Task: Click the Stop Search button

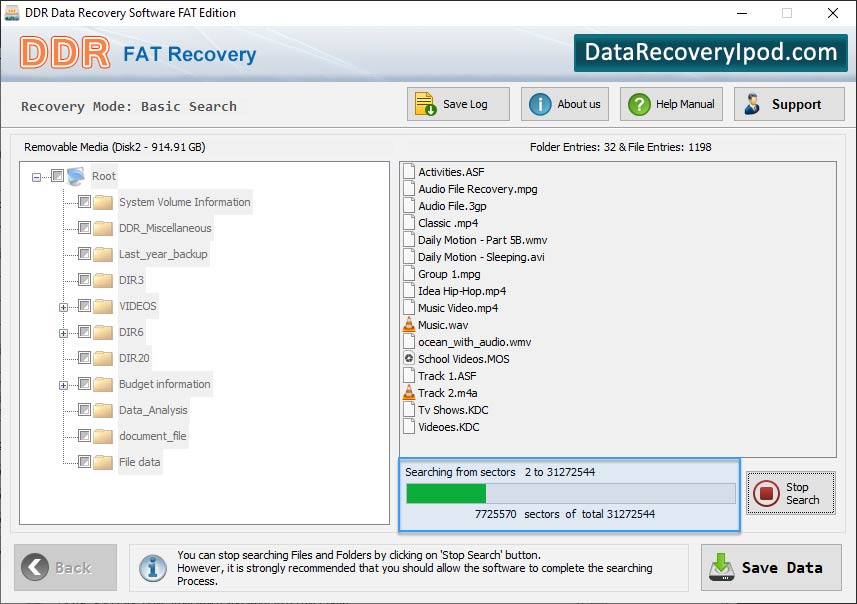Action: pos(791,493)
